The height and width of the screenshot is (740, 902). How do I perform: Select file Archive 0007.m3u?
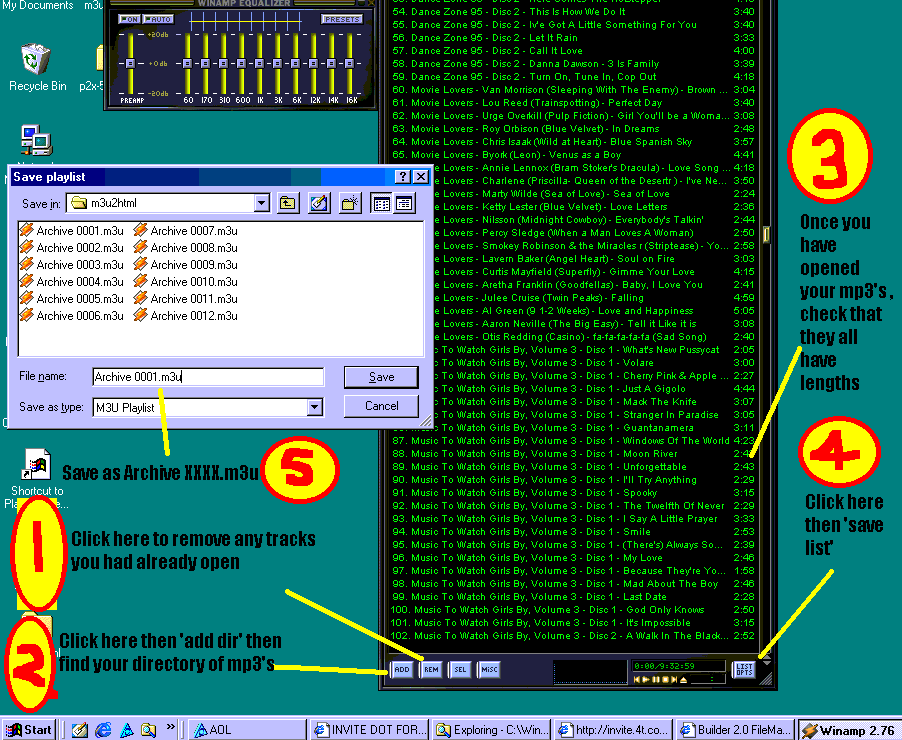point(185,231)
